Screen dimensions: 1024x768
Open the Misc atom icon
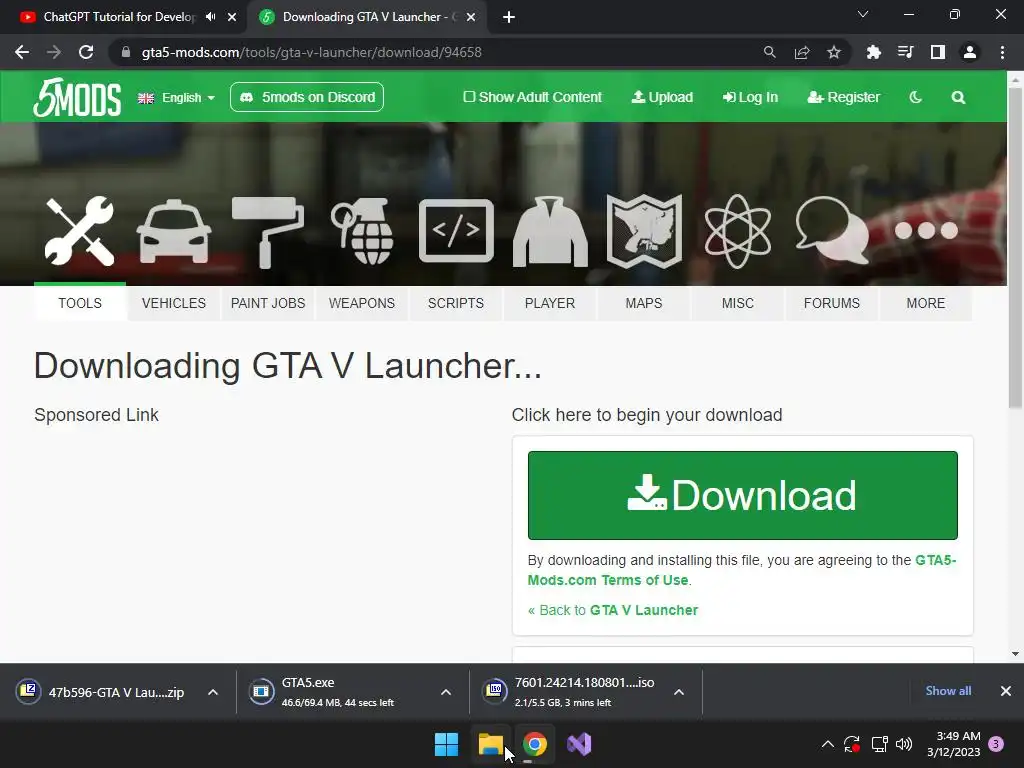738,231
